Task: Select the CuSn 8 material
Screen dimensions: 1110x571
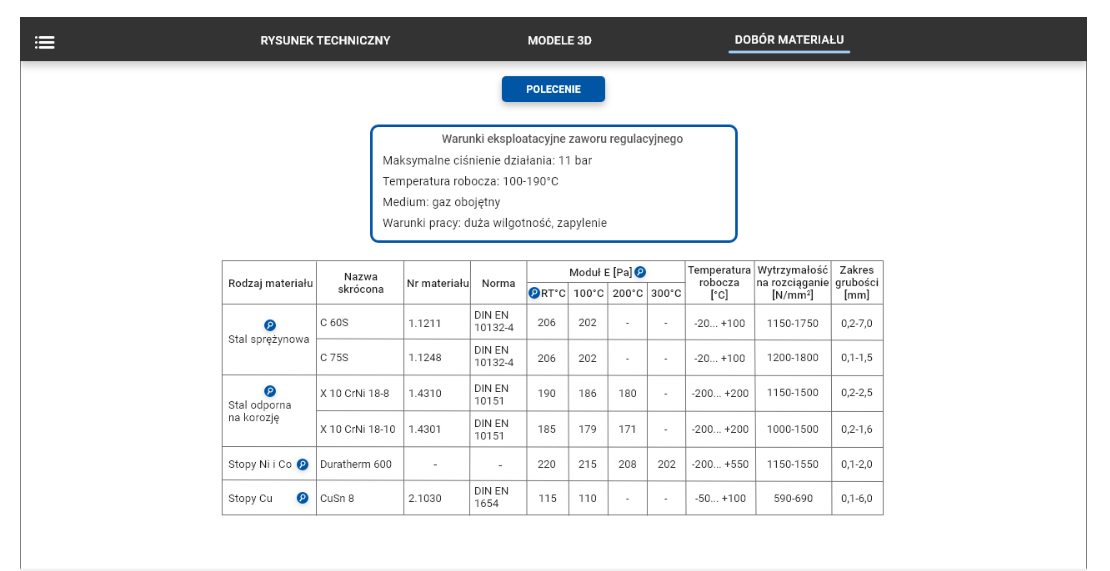Action: click(x=337, y=498)
